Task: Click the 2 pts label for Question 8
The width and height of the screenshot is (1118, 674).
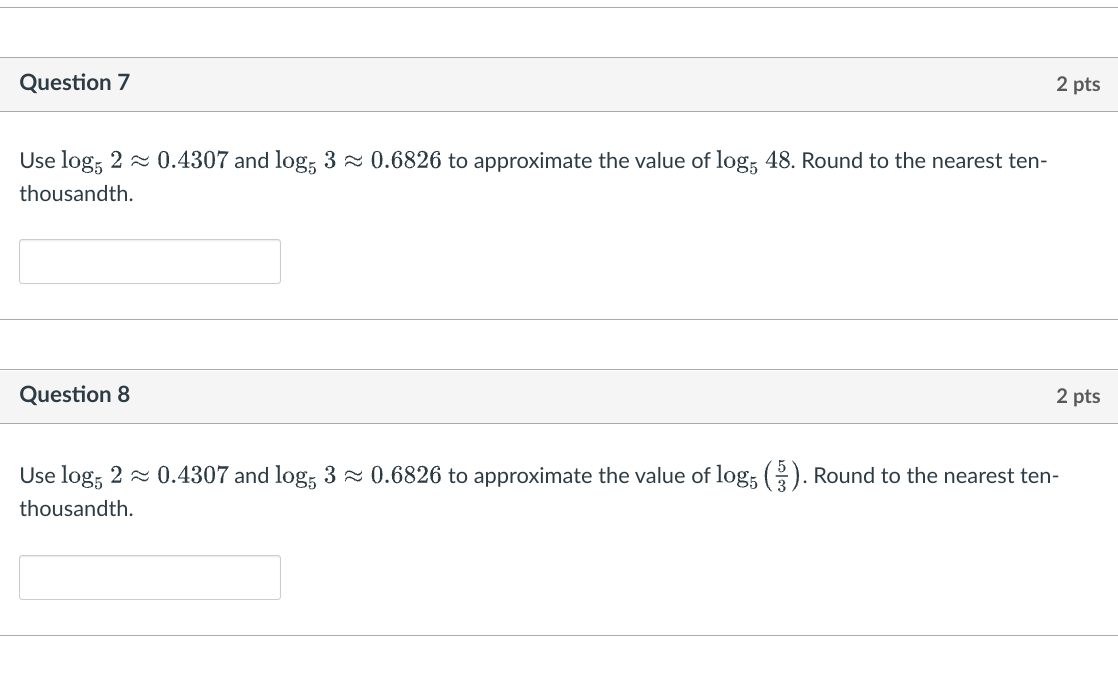Action: tap(1077, 396)
